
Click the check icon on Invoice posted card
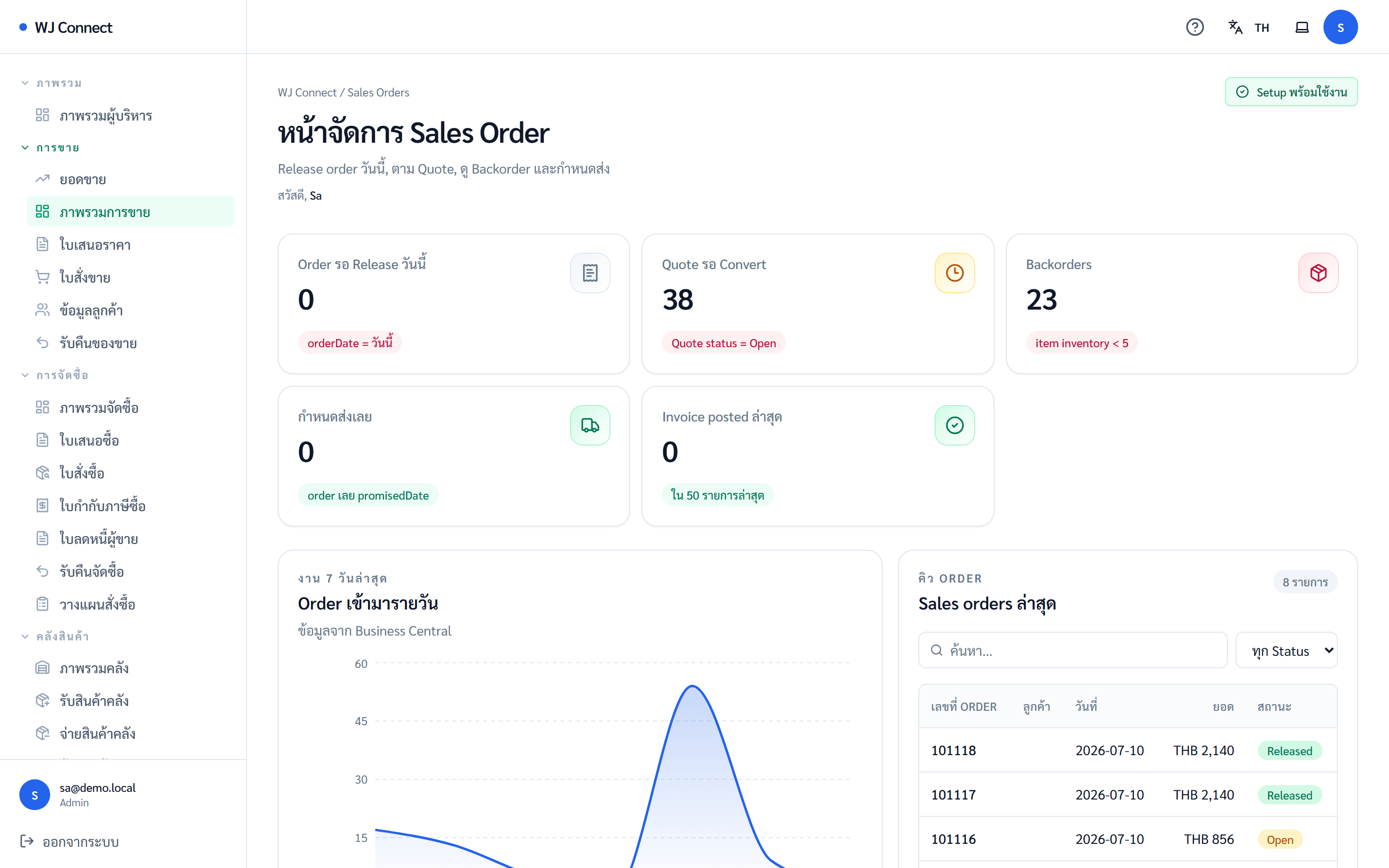point(954,425)
